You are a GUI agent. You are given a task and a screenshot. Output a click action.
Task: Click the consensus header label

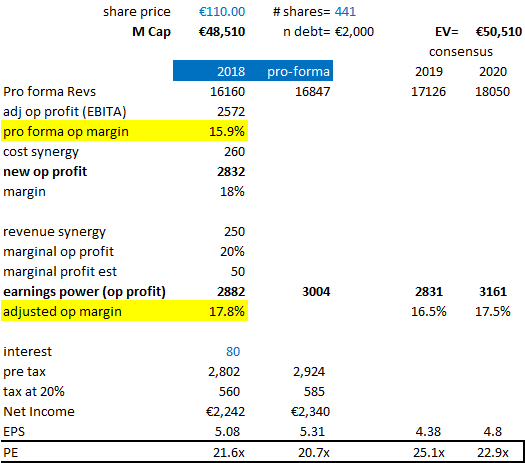461,52
